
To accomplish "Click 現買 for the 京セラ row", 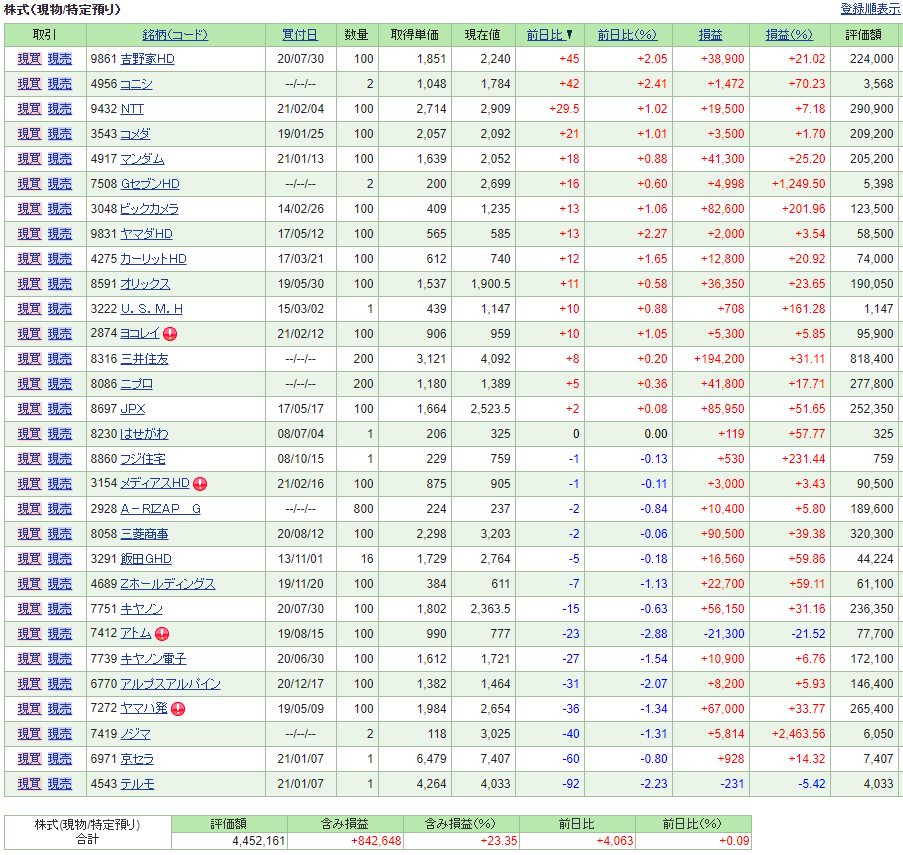I will pos(29,759).
